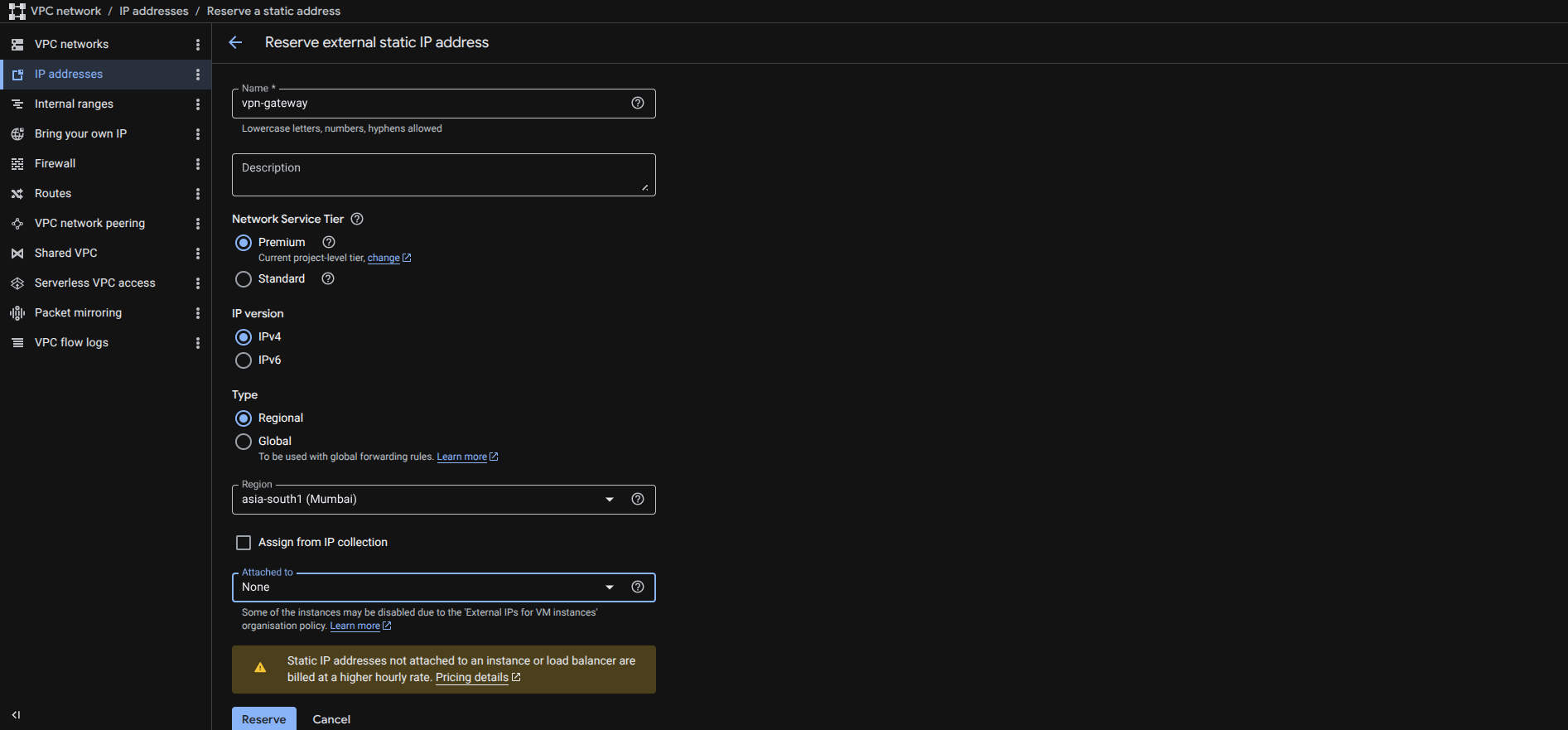The height and width of the screenshot is (730, 1568).
Task: Open more options for VPC networks
Action: coord(198,45)
